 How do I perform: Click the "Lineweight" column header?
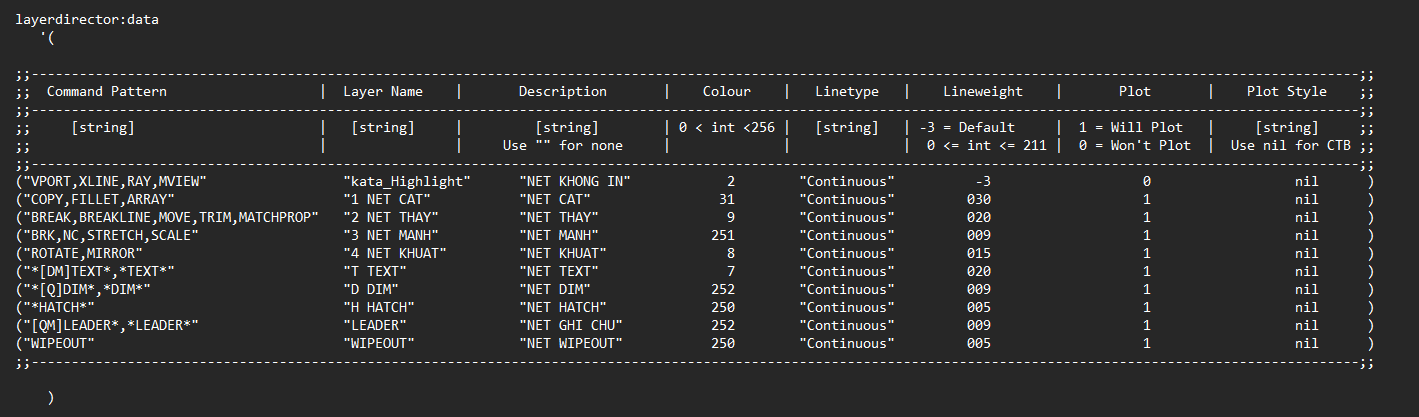click(983, 91)
